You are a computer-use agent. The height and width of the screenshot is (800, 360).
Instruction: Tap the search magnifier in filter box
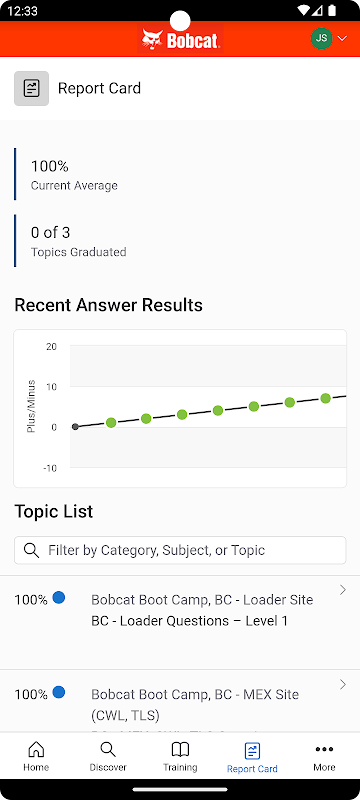[32, 551]
